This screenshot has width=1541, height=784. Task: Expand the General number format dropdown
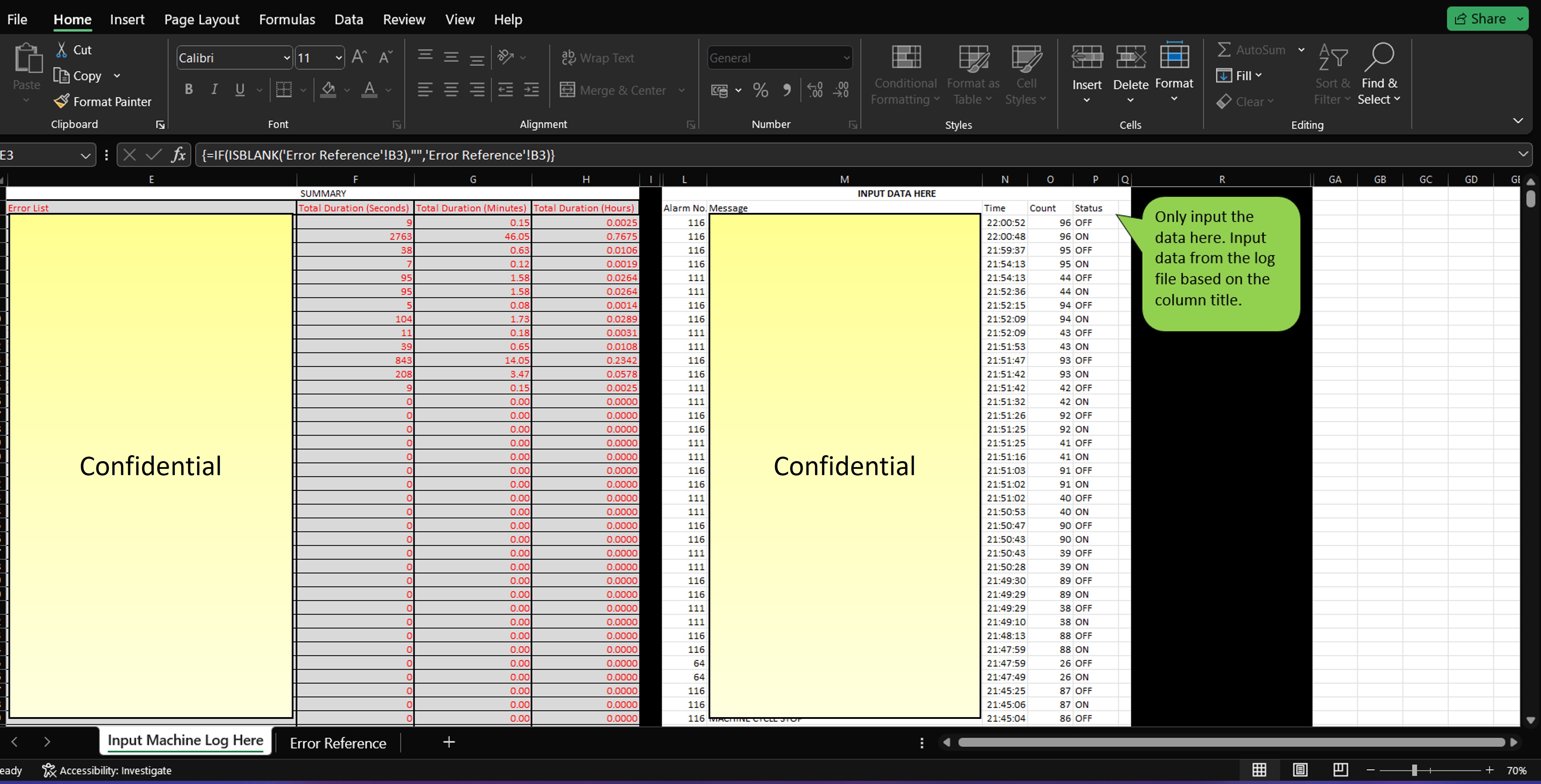846,58
